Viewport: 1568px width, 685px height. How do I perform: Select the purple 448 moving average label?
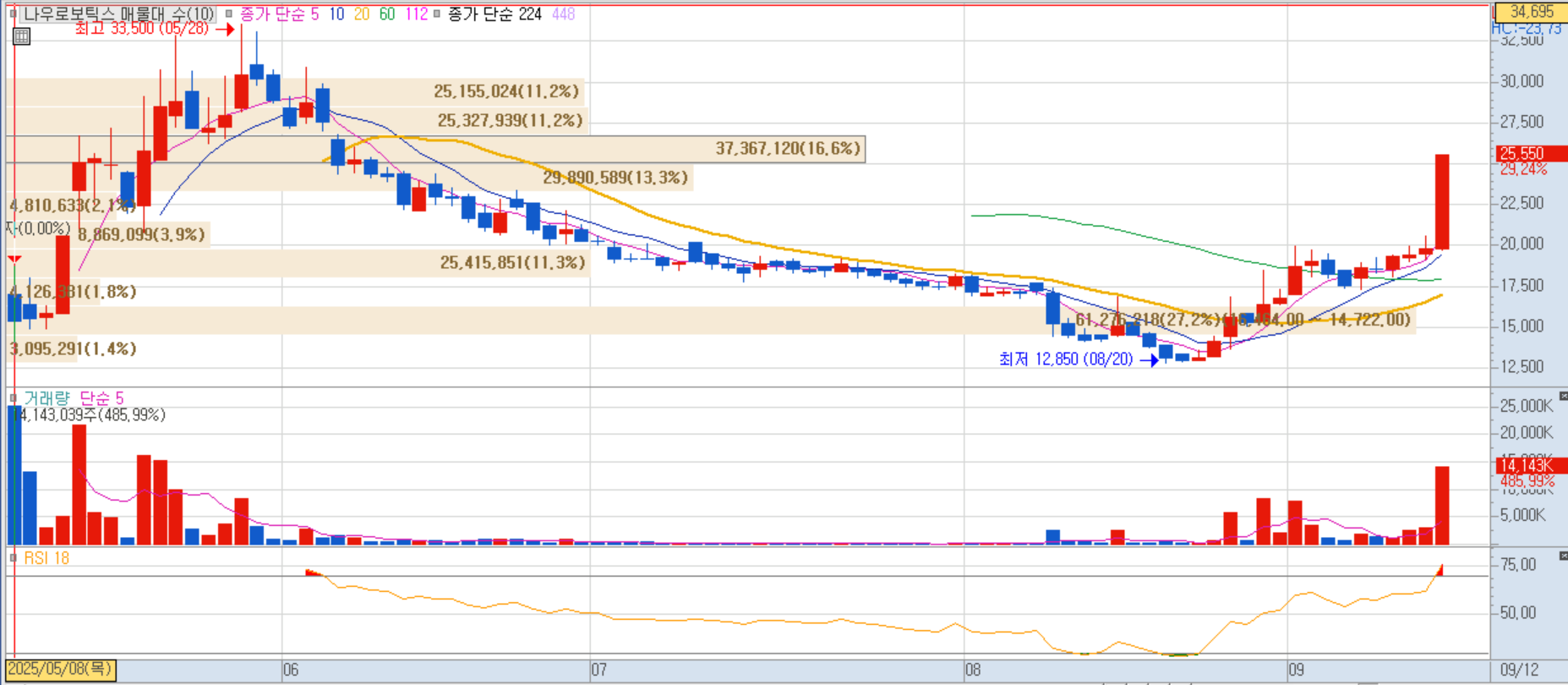[x=563, y=14]
